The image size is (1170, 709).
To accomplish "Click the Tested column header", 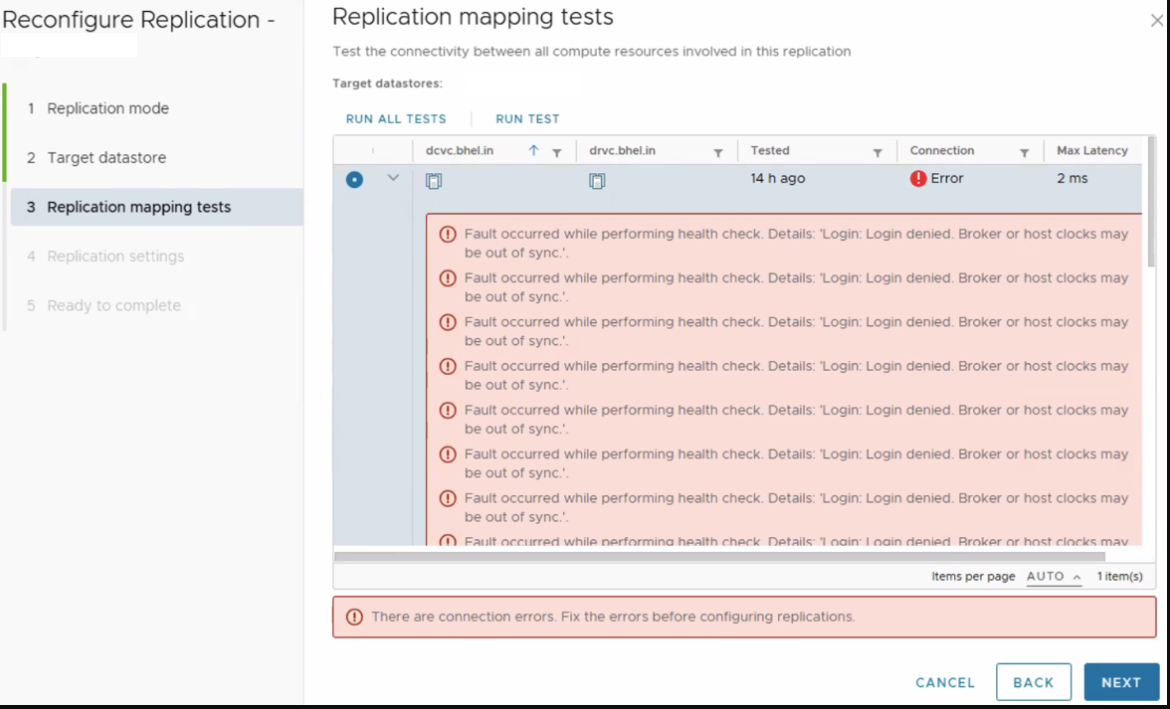I will [770, 151].
